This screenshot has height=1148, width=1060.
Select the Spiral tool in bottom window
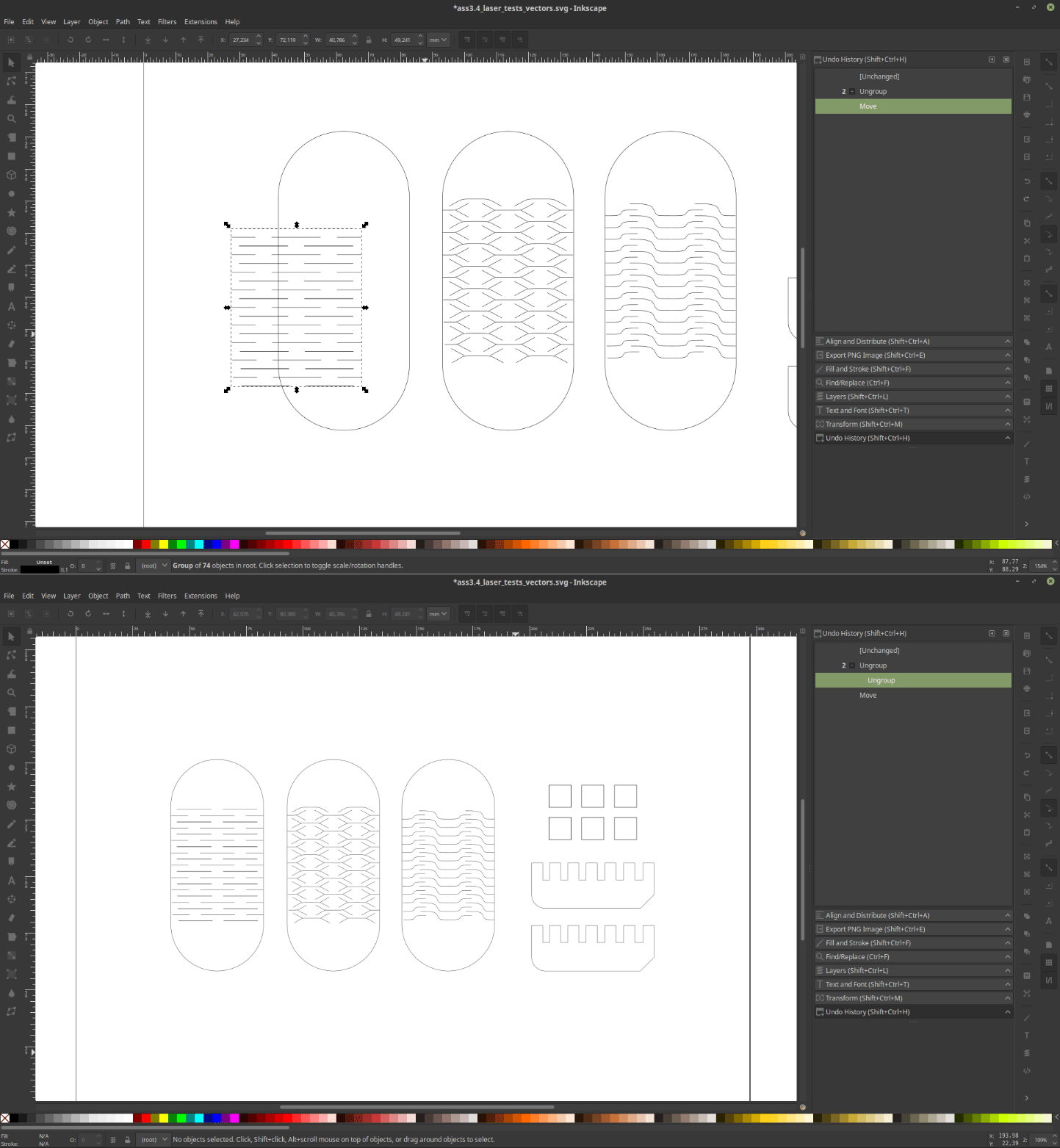tap(11, 805)
